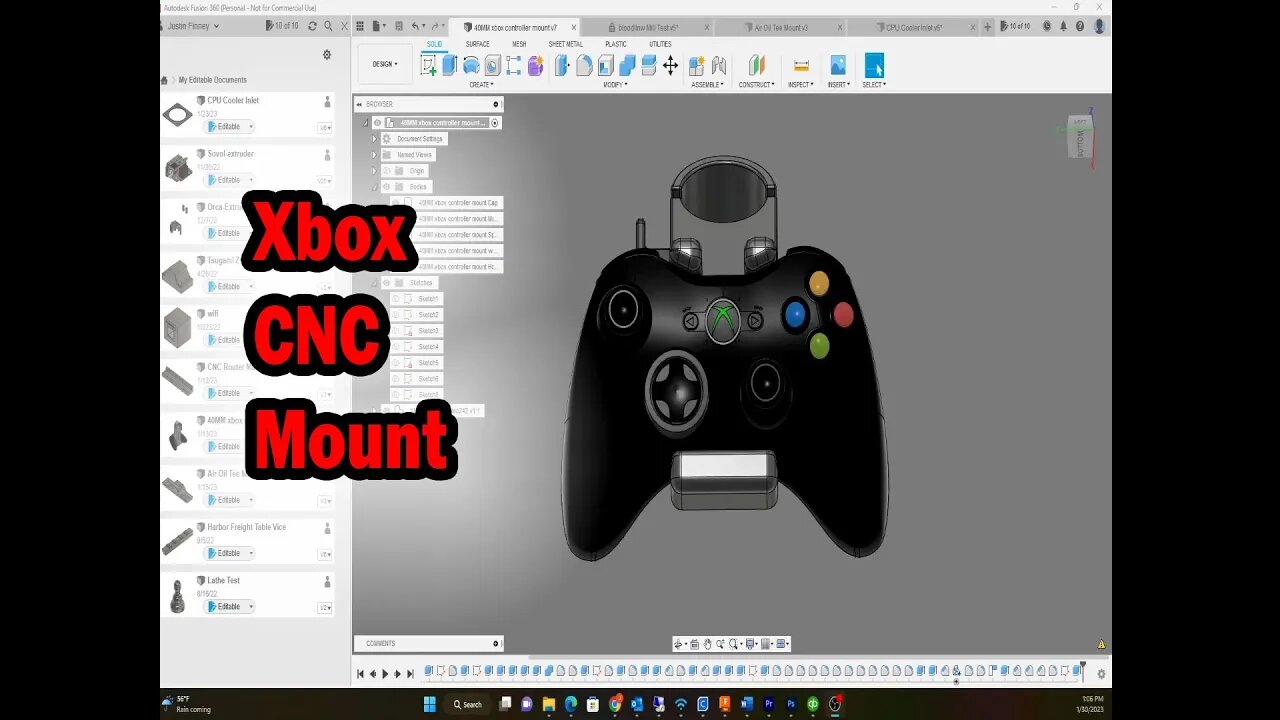This screenshot has height=720, width=1280.
Task: Select the Shell modify icon
Action: 606,66
